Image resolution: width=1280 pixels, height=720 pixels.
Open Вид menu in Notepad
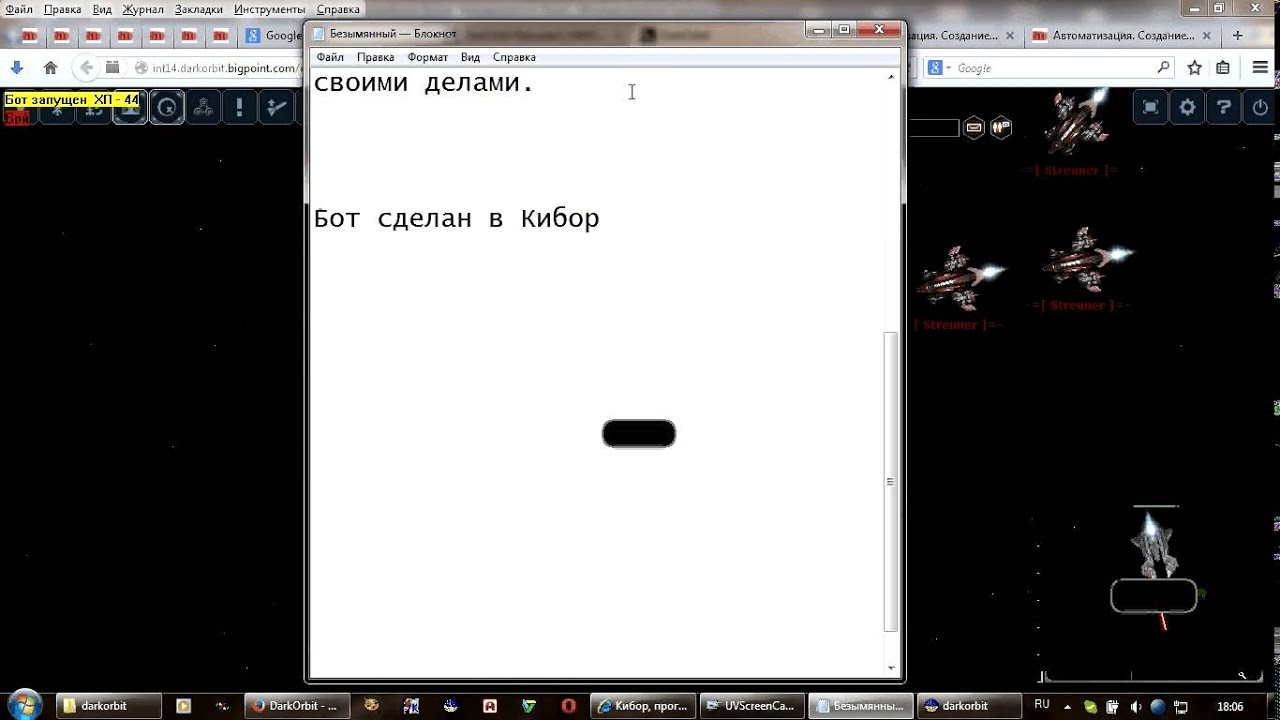pyautogui.click(x=470, y=57)
